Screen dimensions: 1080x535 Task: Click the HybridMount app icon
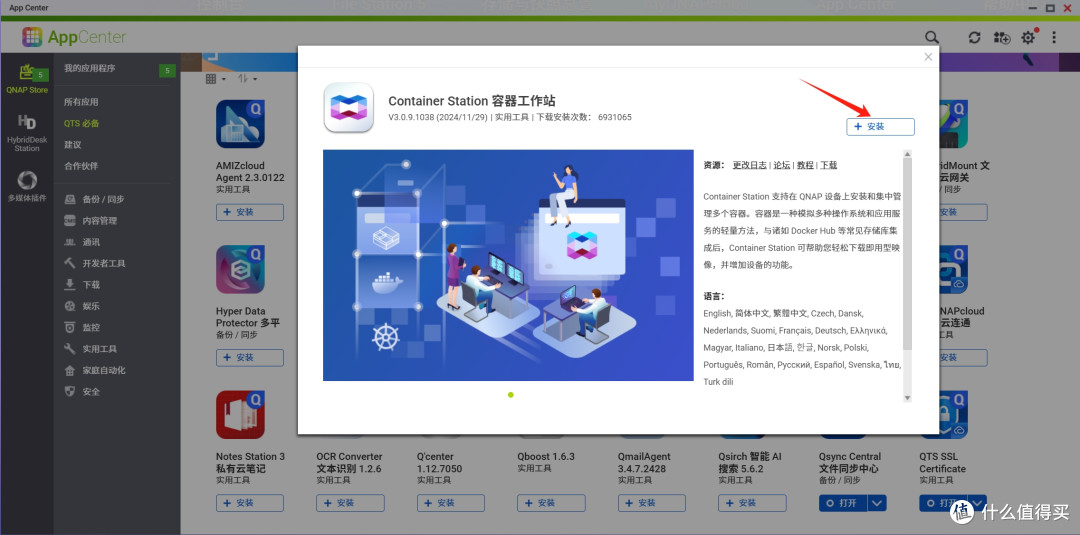click(x=953, y=124)
